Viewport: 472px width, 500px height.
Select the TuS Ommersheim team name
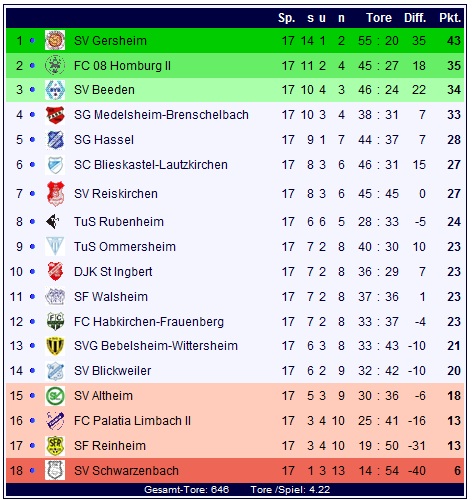tap(125, 247)
